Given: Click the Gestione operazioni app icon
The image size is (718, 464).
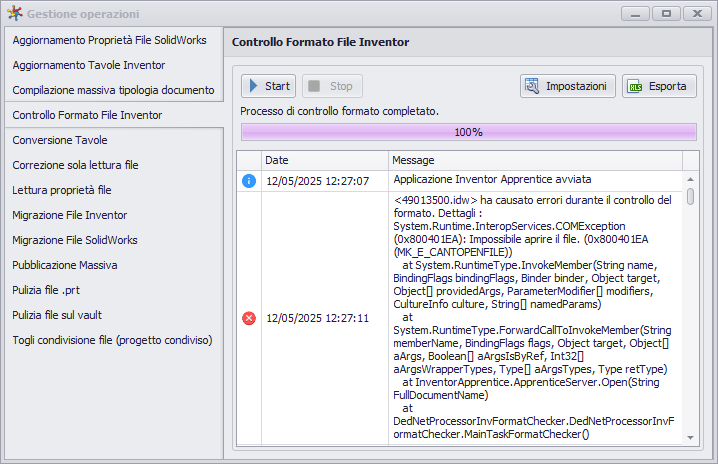Looking at the screenshot, I should tap(15, 13).
